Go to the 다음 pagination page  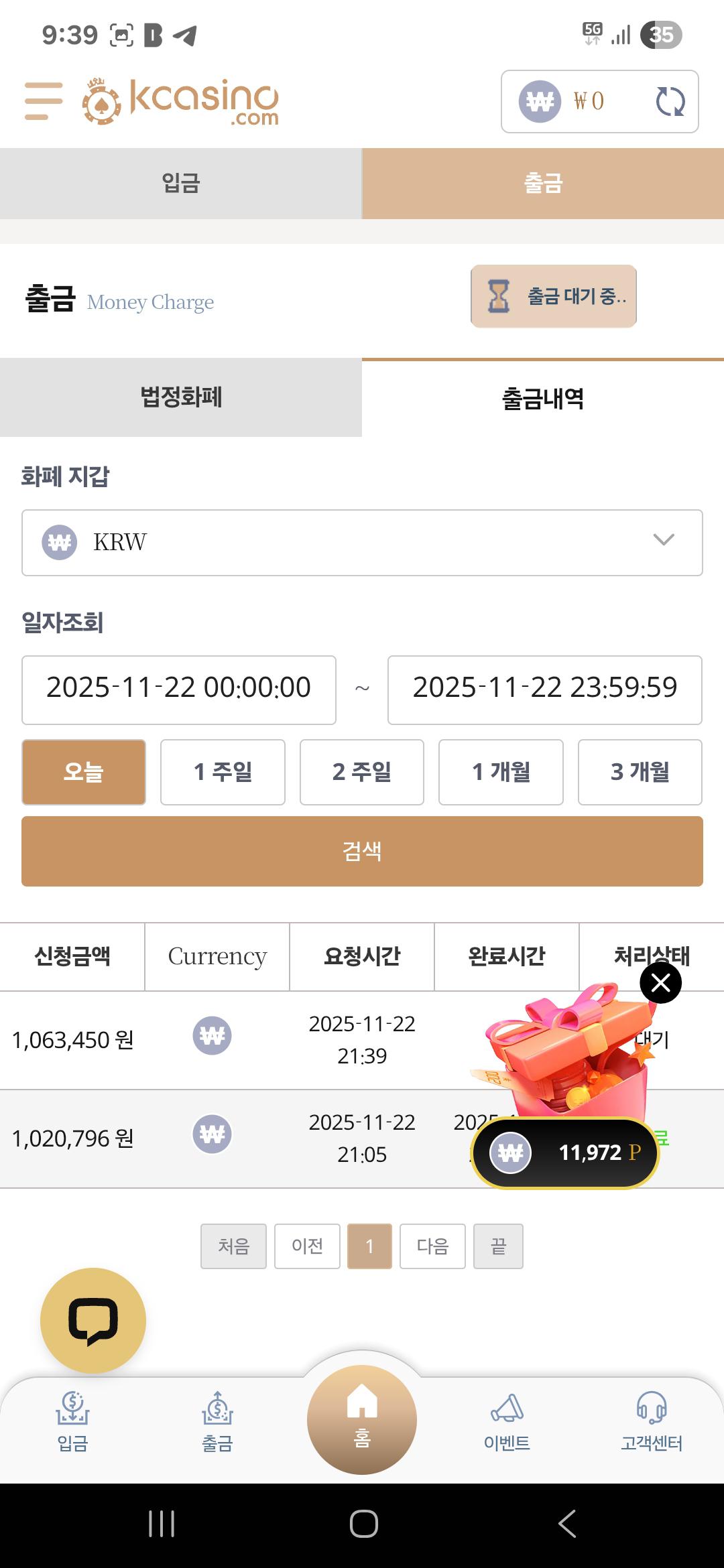pos(432,1246)
